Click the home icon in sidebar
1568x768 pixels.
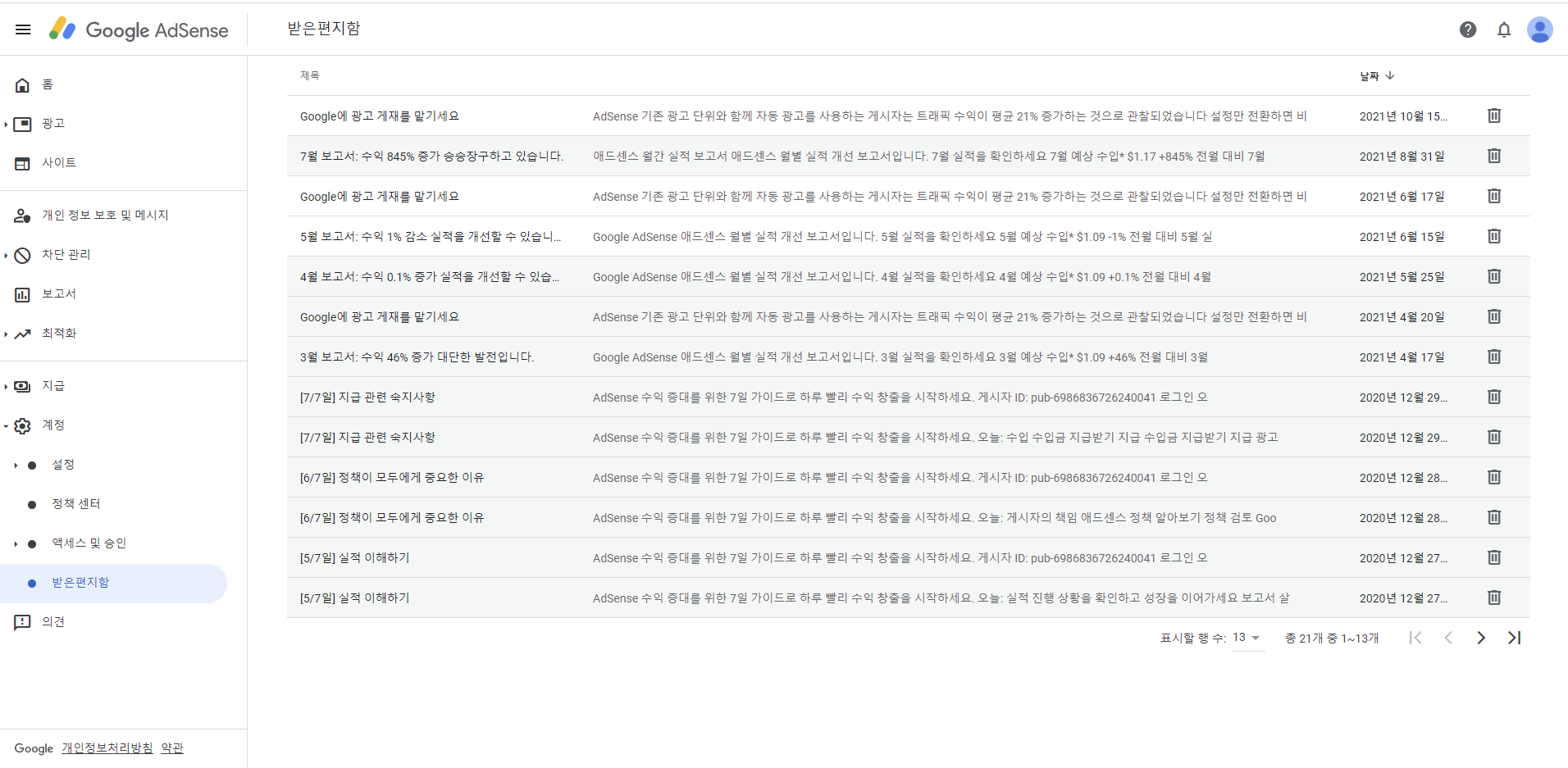pos(23,85)
